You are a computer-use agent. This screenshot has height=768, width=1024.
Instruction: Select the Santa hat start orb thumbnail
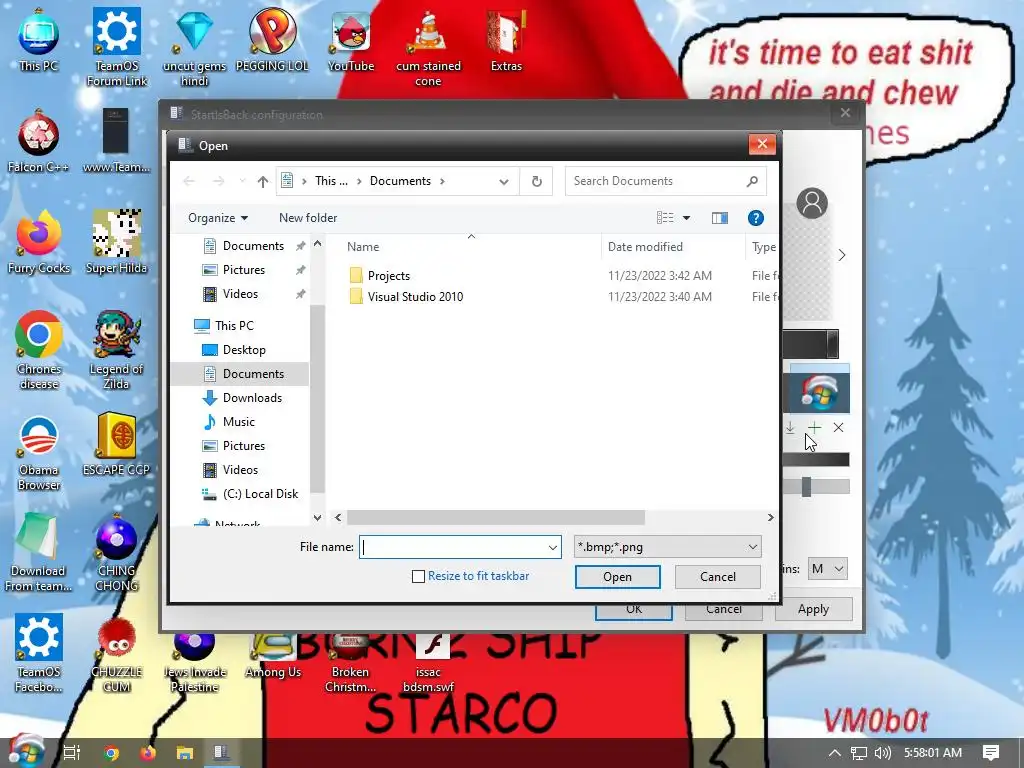820,390
